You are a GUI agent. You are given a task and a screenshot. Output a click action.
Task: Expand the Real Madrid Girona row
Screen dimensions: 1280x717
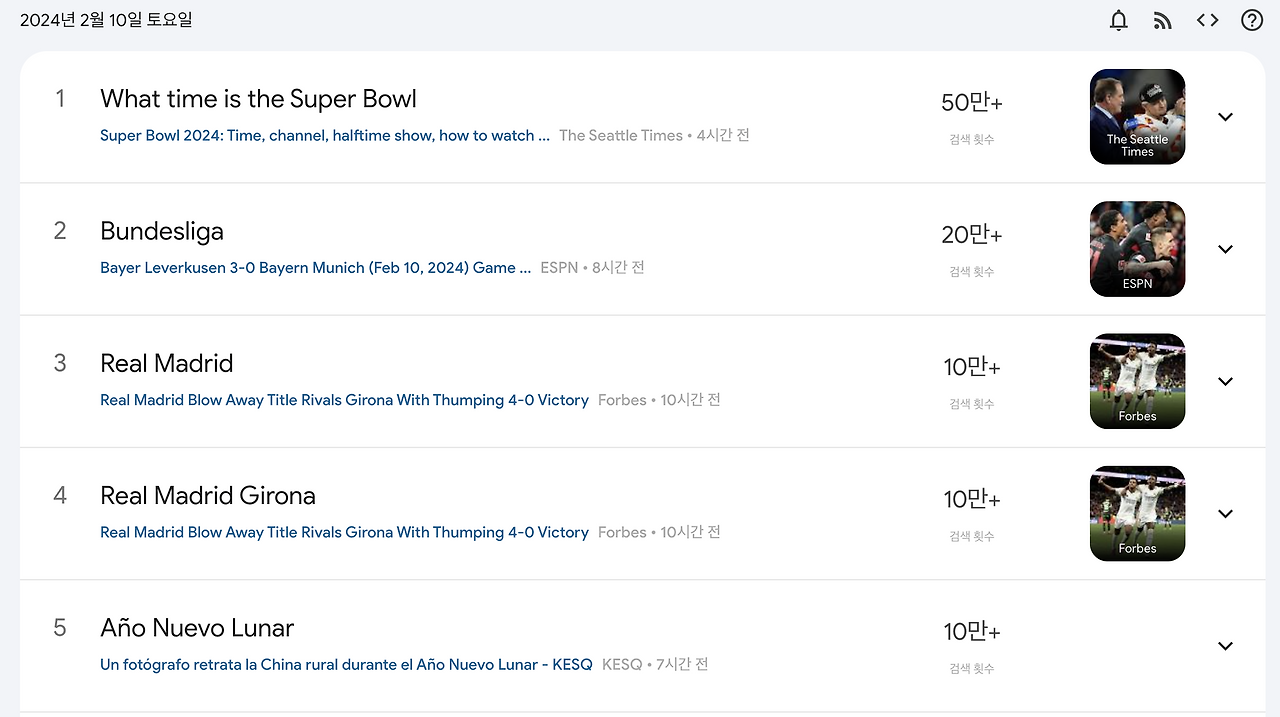coord(1225,513)
